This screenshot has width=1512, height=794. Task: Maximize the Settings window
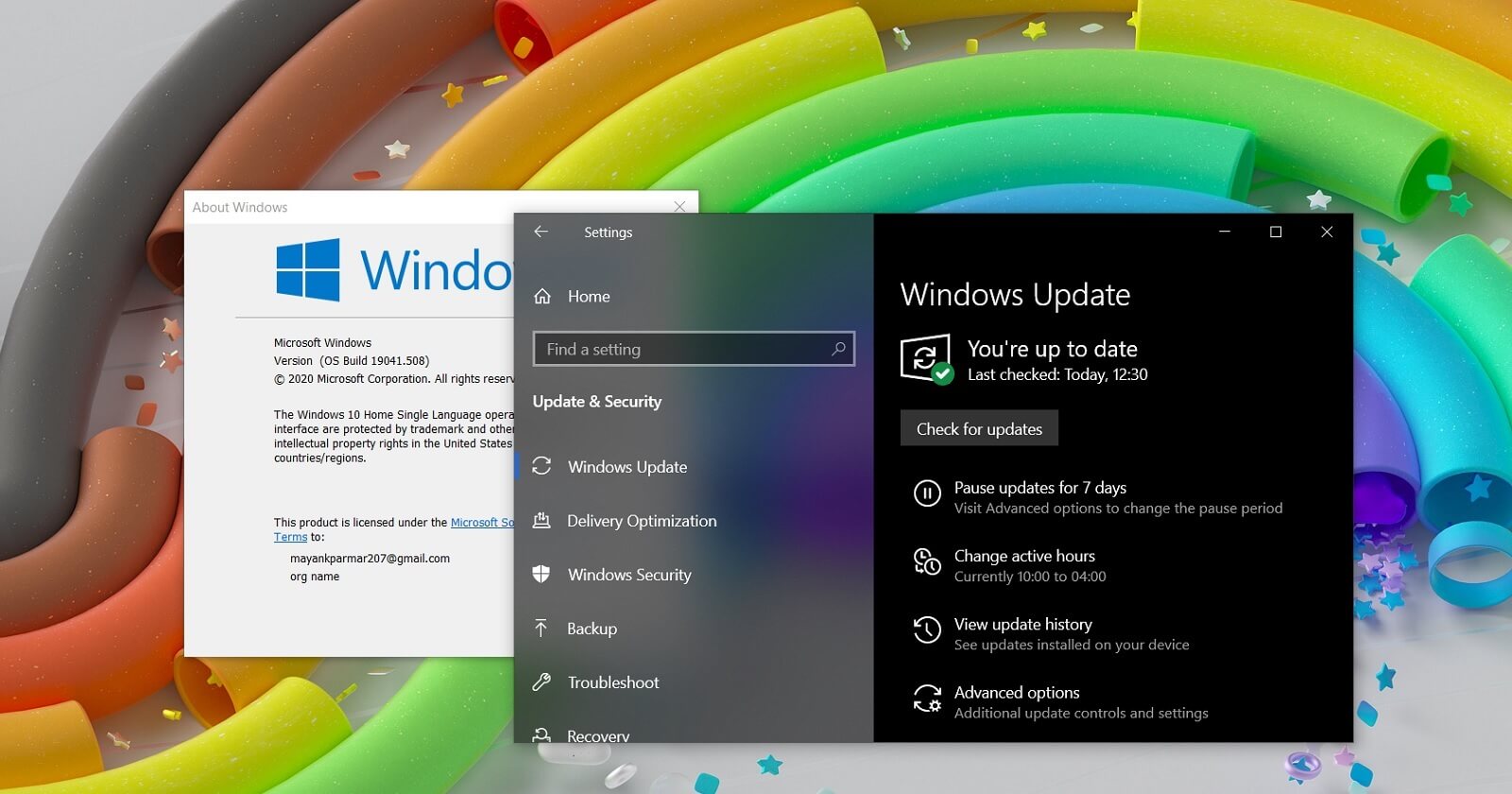(1276, 232)
